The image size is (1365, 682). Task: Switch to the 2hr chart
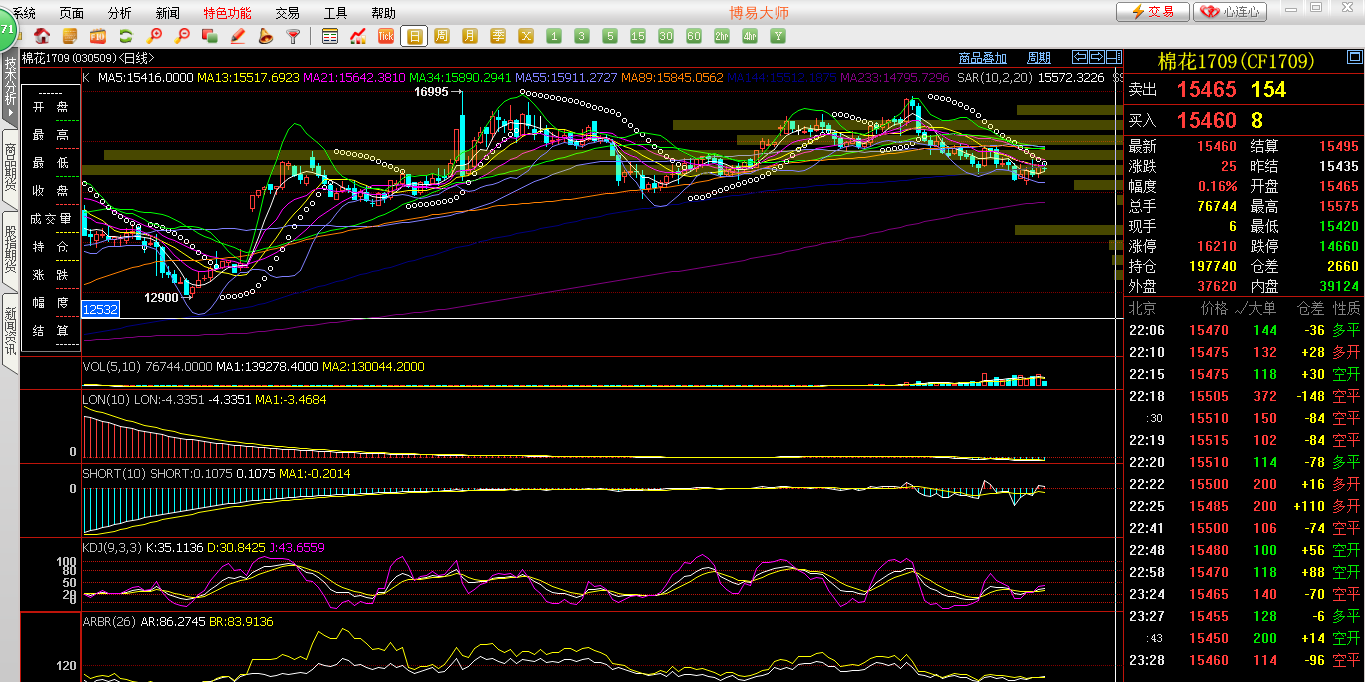[x=722, y=36]
